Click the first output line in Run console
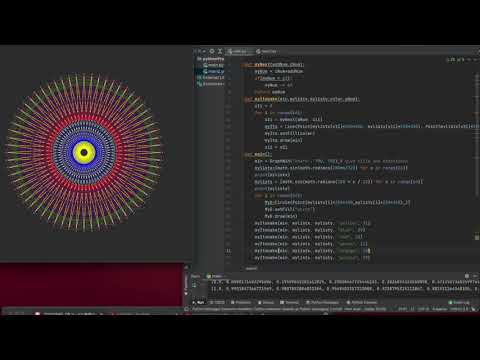This screenshot has width=480, height=360. [x=345, y=282]
